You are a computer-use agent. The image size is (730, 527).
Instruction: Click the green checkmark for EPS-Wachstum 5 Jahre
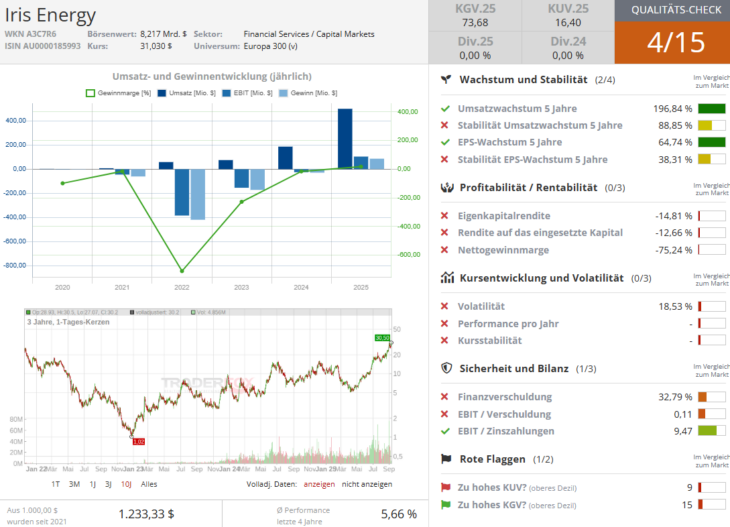(x=445, y=142)
